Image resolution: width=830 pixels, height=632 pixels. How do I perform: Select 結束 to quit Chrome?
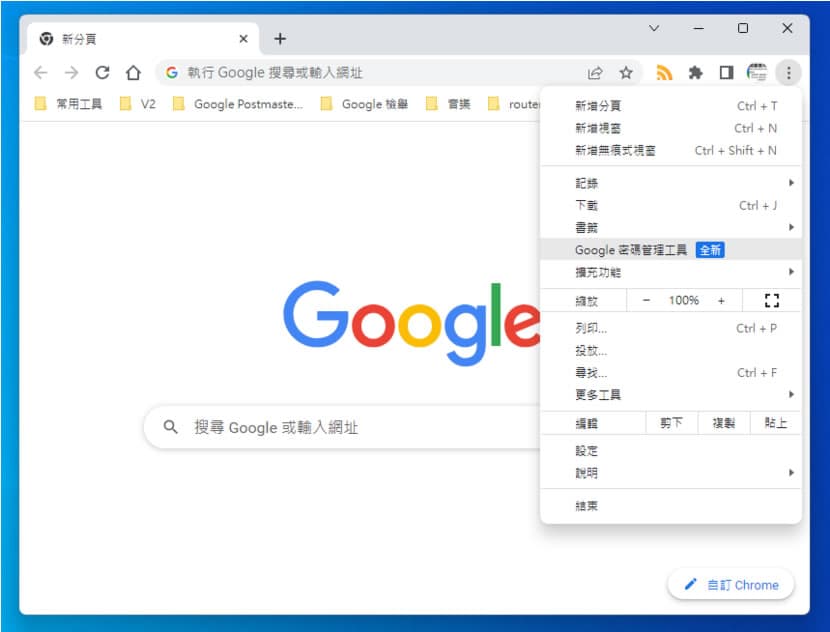[x=671, y=506]
